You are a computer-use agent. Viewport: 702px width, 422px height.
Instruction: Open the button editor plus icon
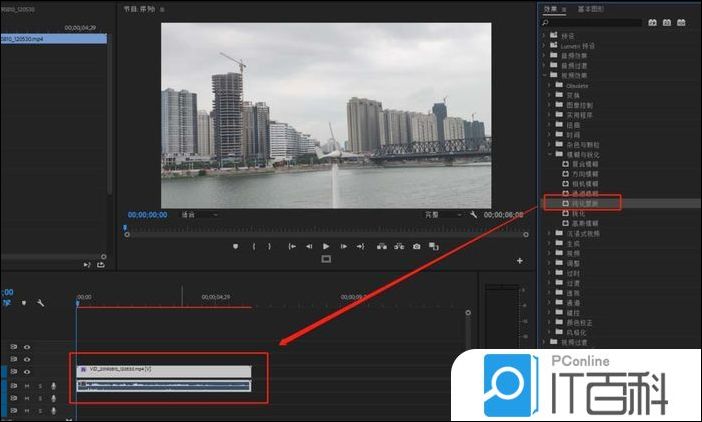[x=520, y=260]
